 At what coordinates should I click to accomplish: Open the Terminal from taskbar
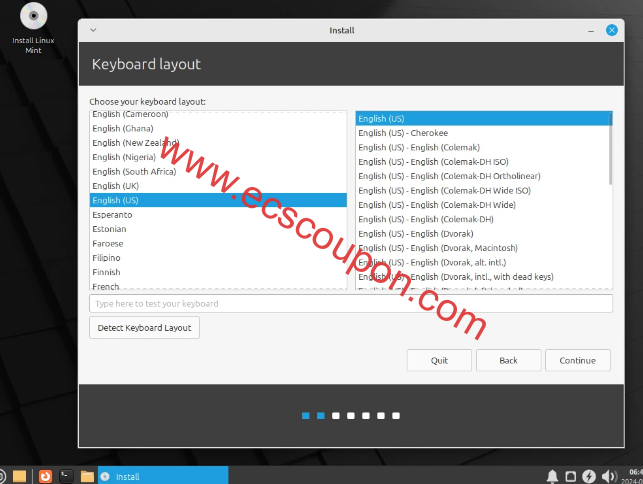66,476
